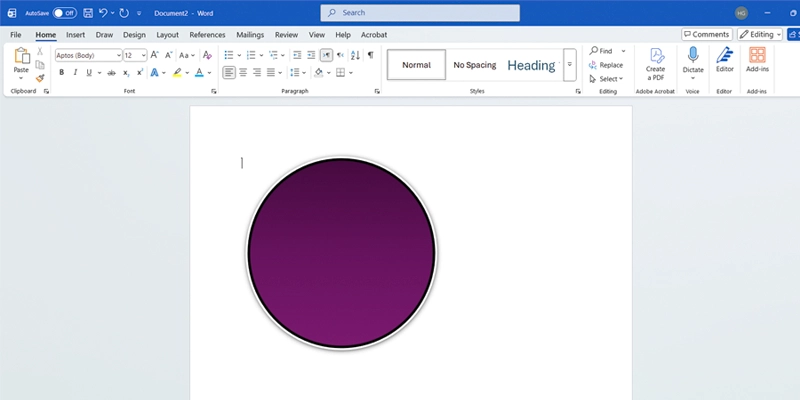800x400 pixels.
Task: Expand the Styles gallery
Action: 570,65
